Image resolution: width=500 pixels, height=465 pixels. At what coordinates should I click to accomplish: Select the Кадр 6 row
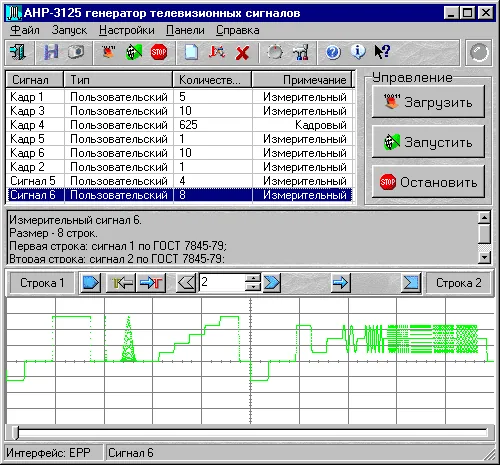179,153
